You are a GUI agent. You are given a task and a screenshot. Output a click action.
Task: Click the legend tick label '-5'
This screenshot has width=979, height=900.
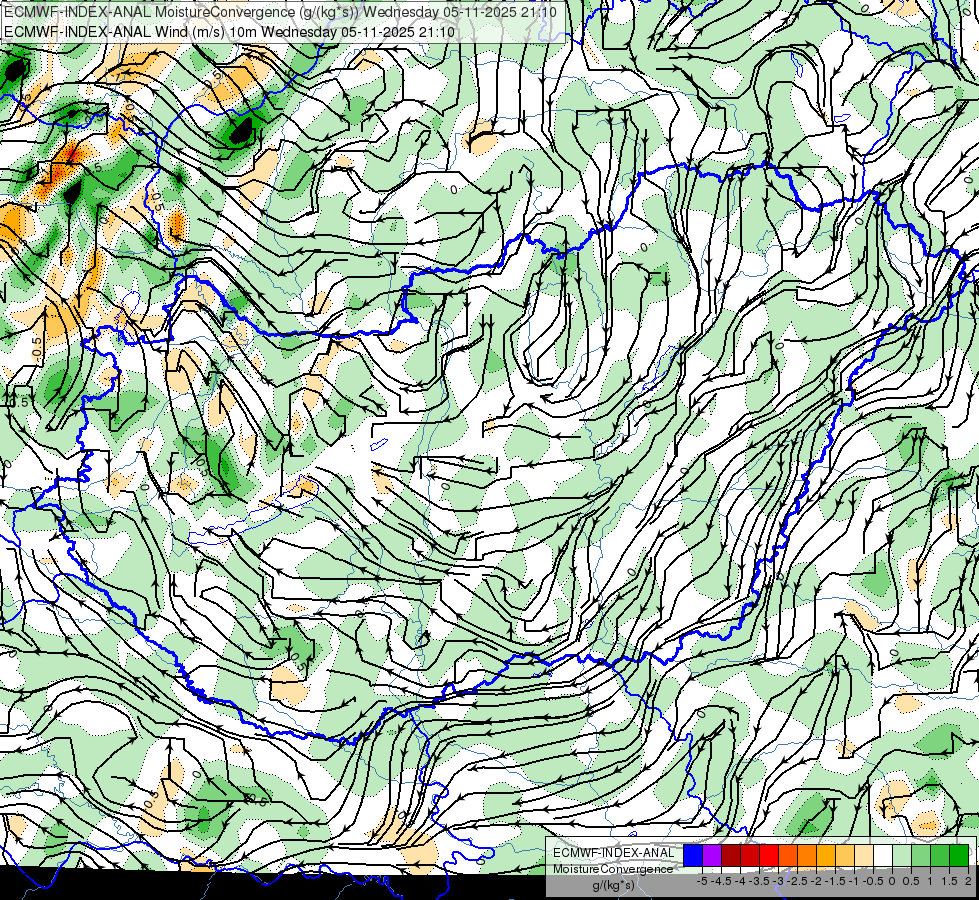click(x=702, y=881)
